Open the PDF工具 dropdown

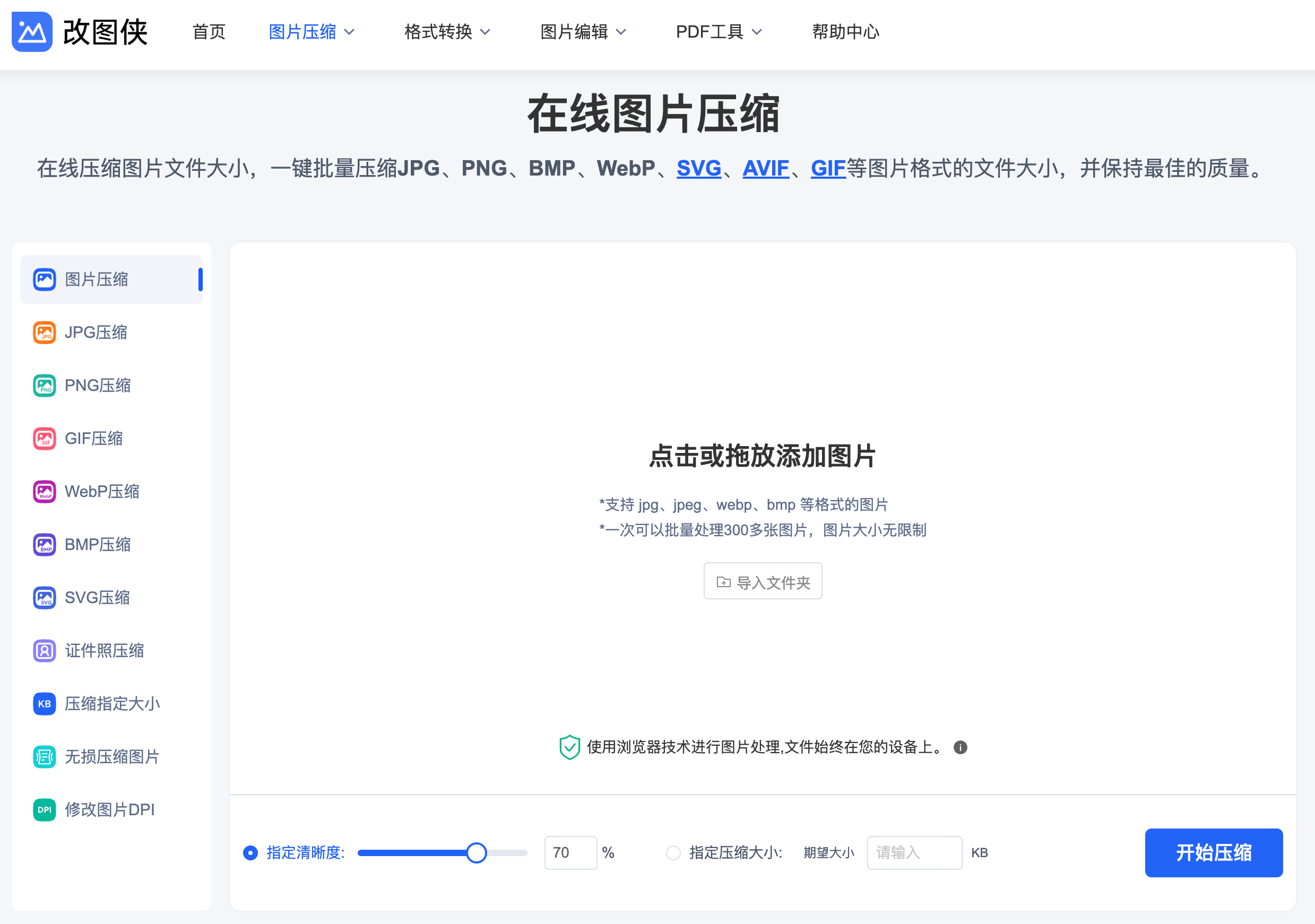(719, 31)
